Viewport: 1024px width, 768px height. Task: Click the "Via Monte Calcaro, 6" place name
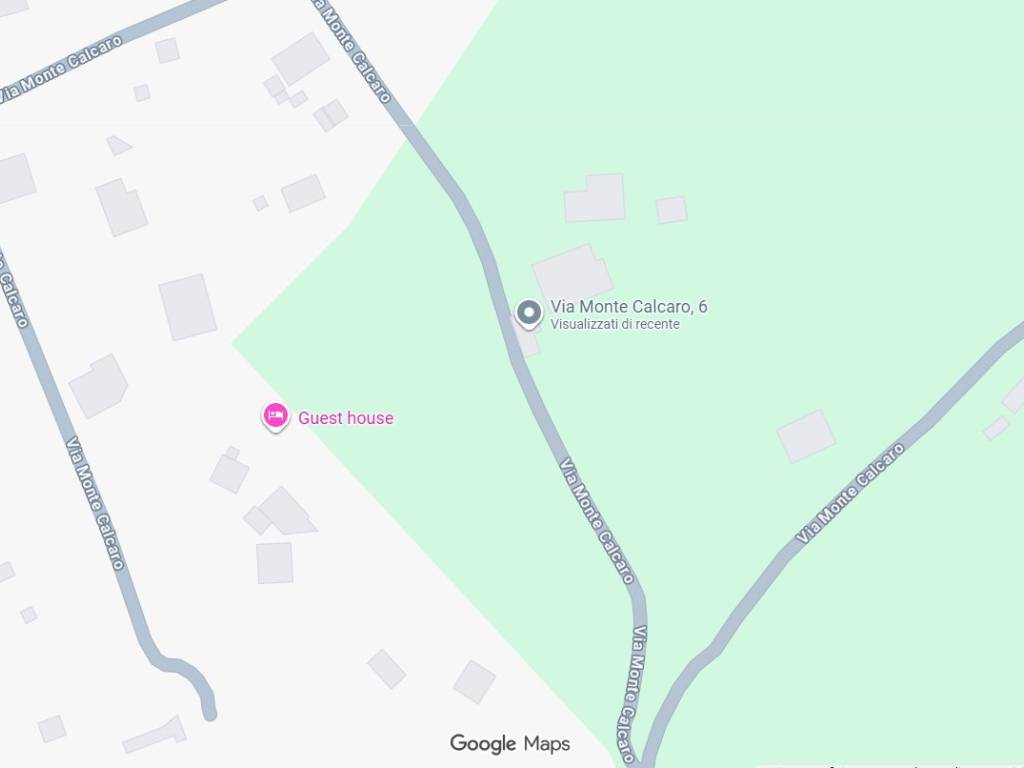[628, 306]
